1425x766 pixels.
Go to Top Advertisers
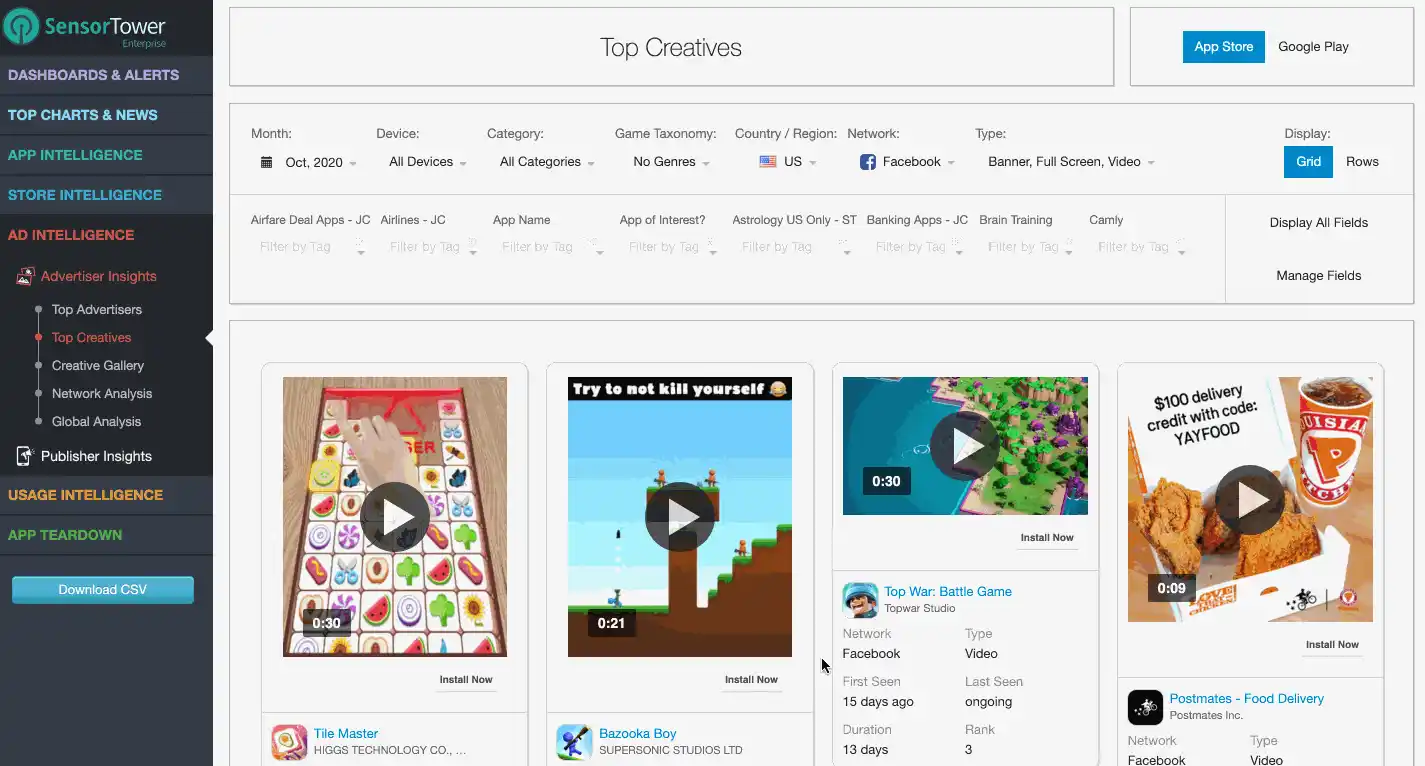pos(97,310)
